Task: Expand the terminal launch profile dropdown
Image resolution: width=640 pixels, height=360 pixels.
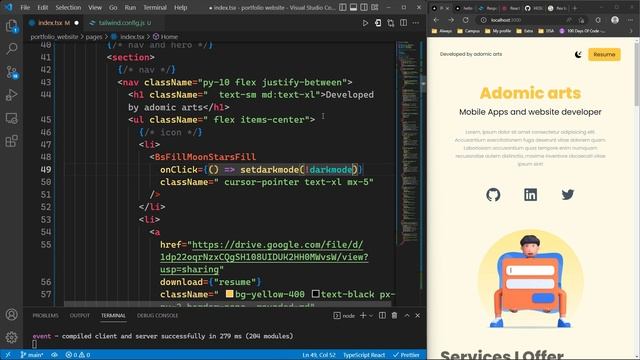Action: [x=371, y=316]
